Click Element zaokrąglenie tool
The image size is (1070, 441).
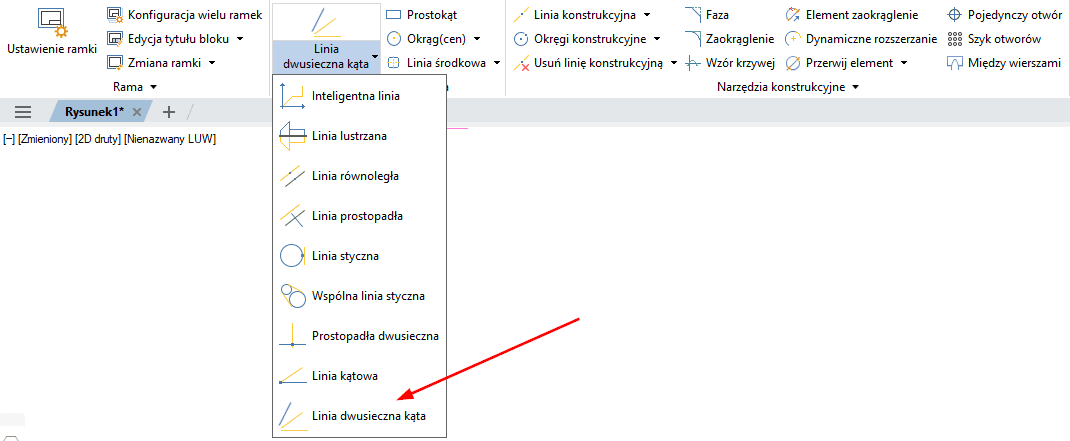click(852, 14)
